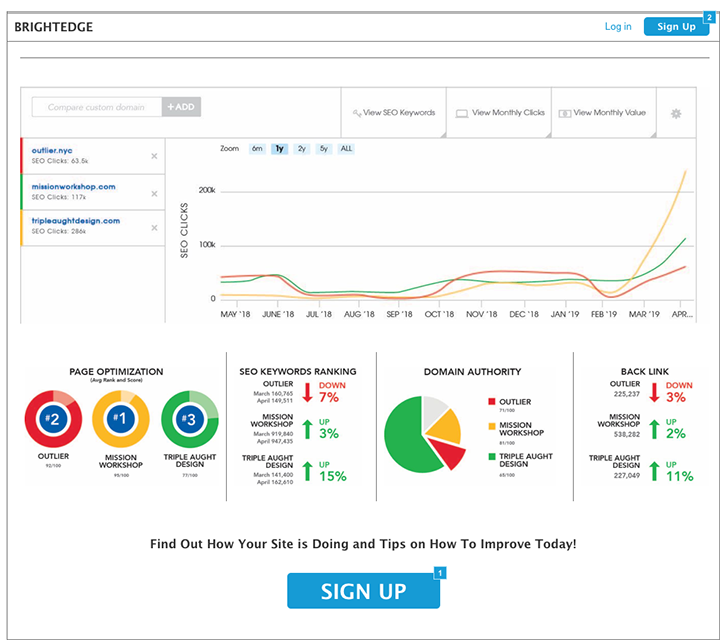This screenshot has width=720, height=640.
Task: Click the monitor icon beside View Monthly Clicks
Action: coord(461,113)
